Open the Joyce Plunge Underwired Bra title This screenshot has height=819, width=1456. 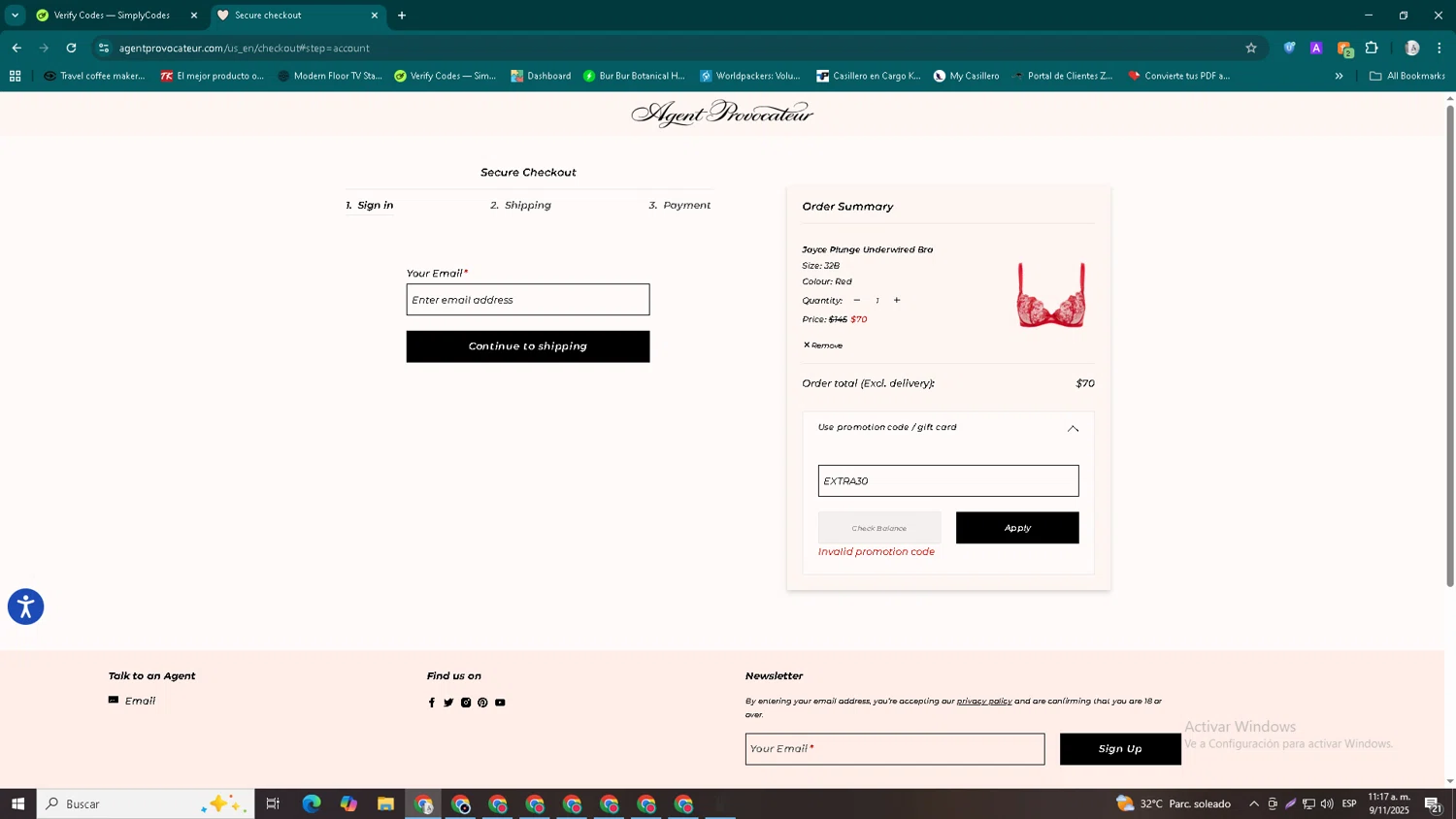click(867, 250)
